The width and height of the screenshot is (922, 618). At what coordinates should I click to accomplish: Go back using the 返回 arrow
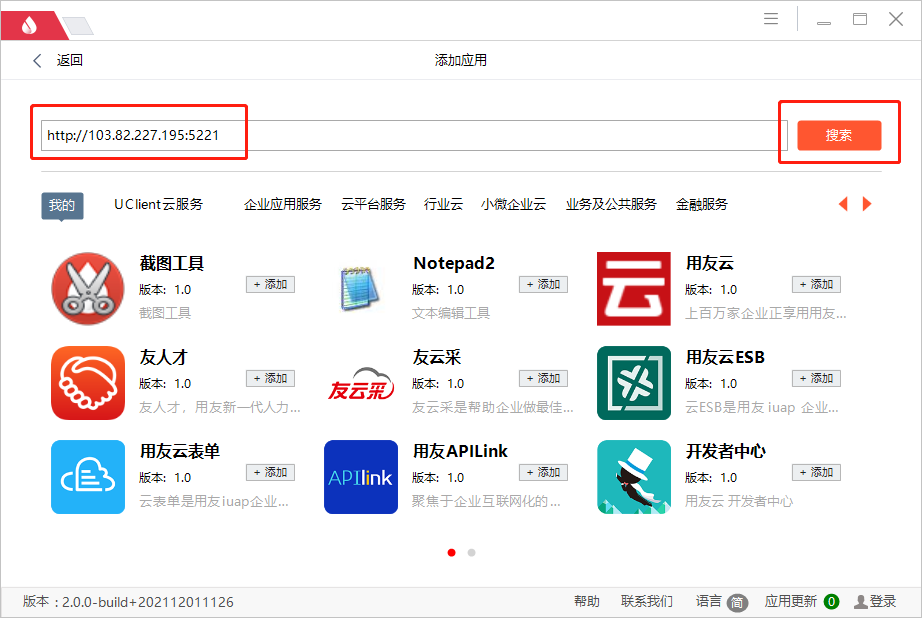(37, 61)
